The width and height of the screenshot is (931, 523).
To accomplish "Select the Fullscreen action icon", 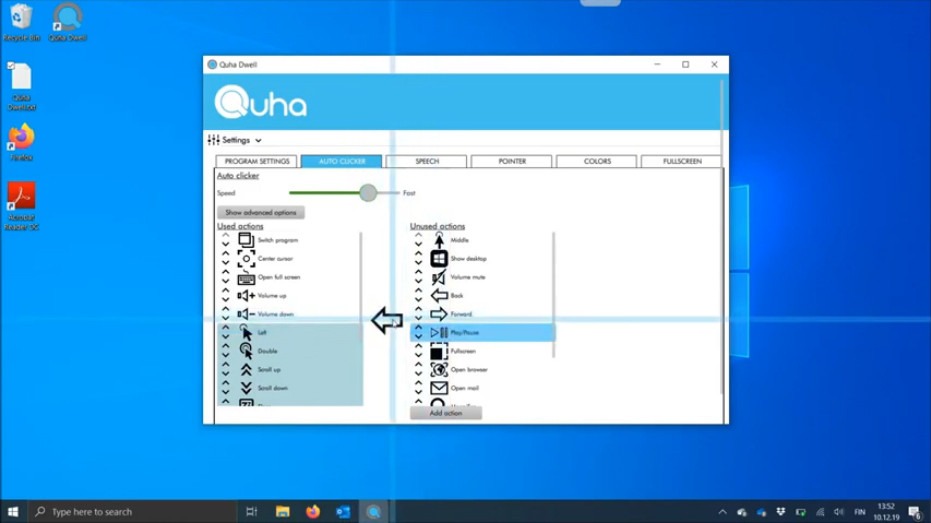I will click(439, 351).
